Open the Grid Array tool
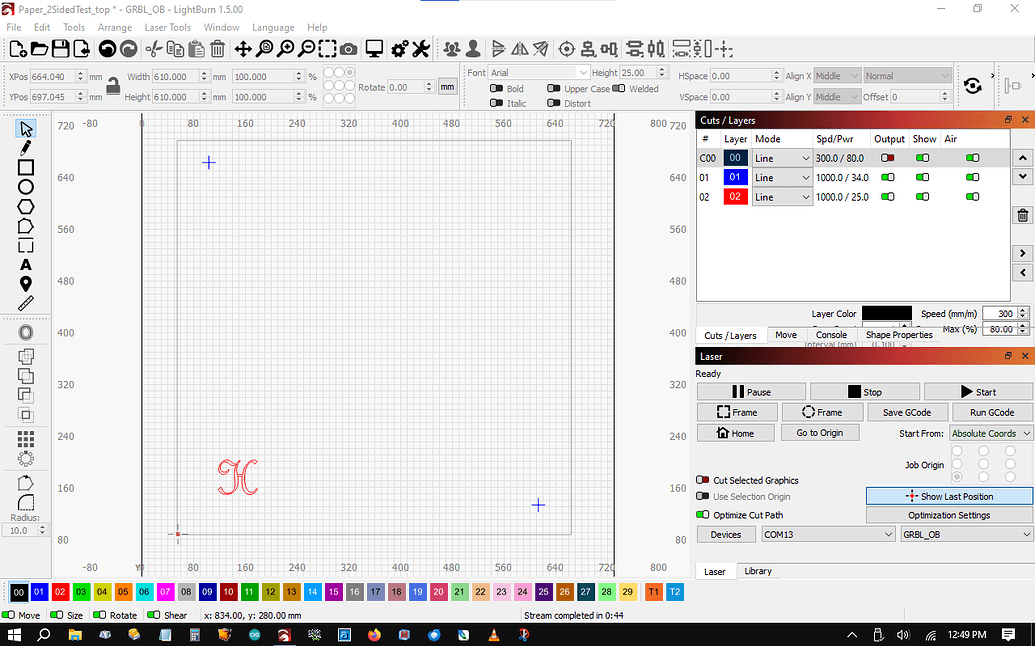The image size is (1035, 646). [x=26, y=439]
